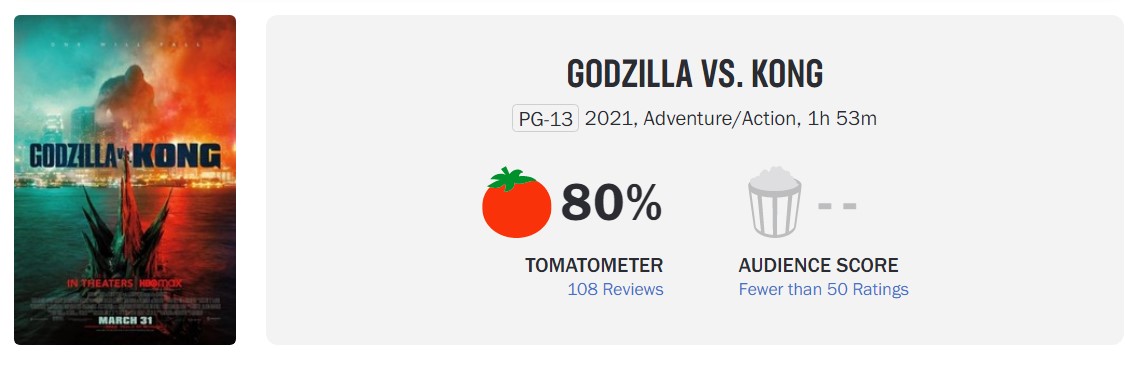This screenshot has width=1139, height=367.
Task: Click the 1h 53m runtime text
Action: (x=842, y=118)
